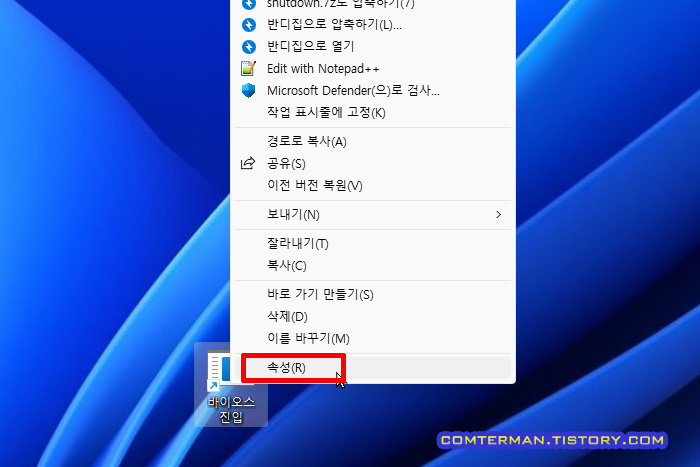Viewport: 700px width, 467px height.
Task: Open 속성(R) properties entry
Action: [x=373, y=368]
